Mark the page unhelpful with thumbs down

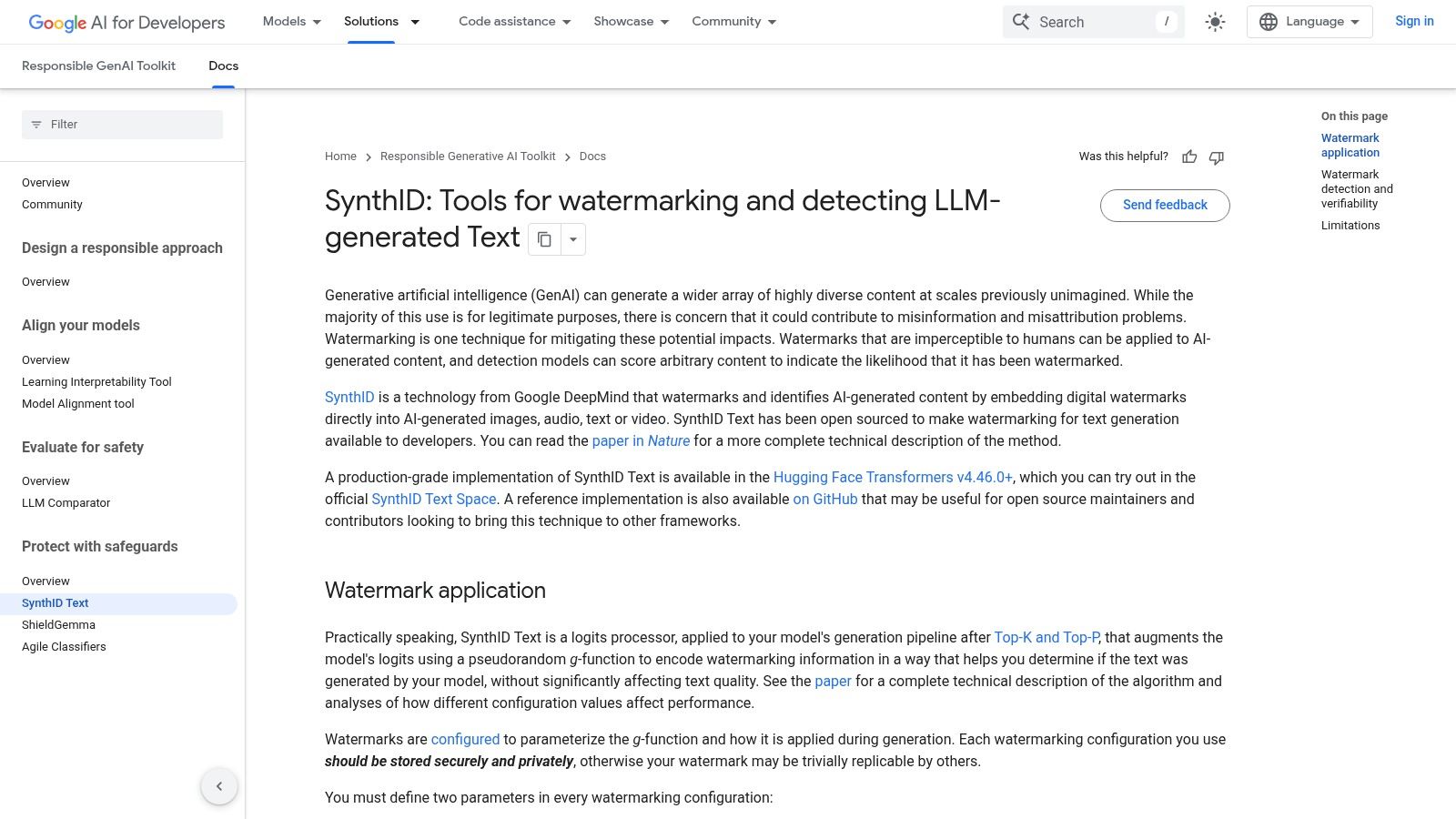(1216, 157)
